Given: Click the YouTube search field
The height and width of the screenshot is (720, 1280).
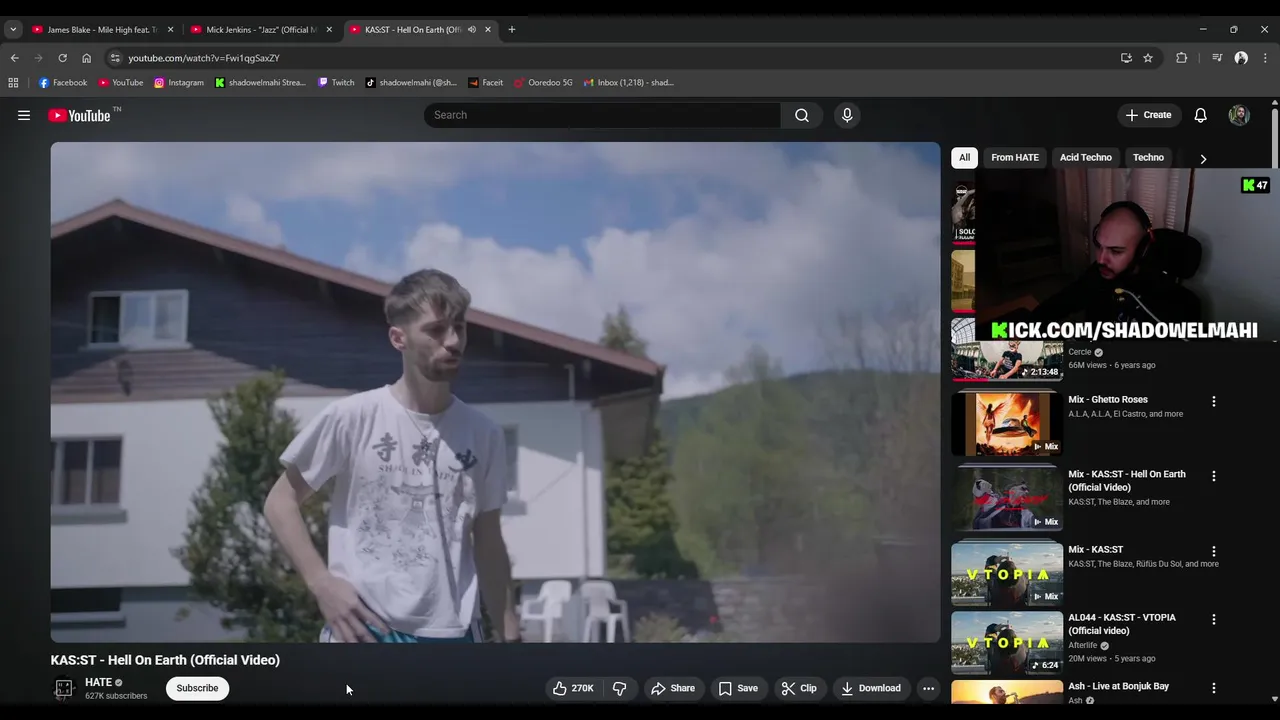Looking at the screenshot, I should click(x=602, y=115).
